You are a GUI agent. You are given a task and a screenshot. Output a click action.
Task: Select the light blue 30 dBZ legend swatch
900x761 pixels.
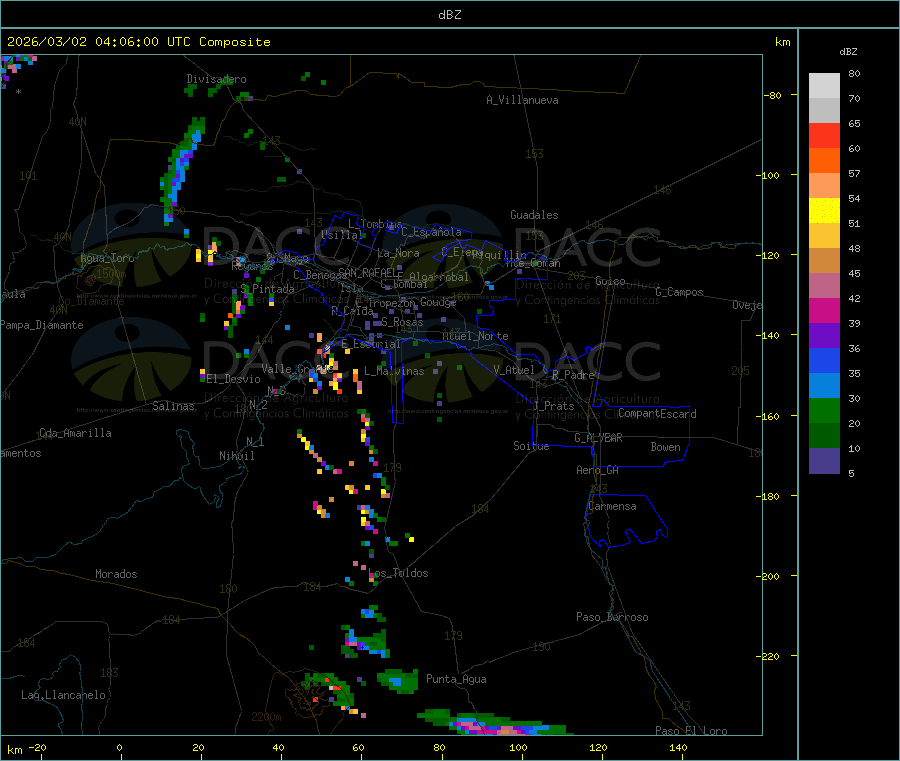pyautogui.click(x=824, y=386)
